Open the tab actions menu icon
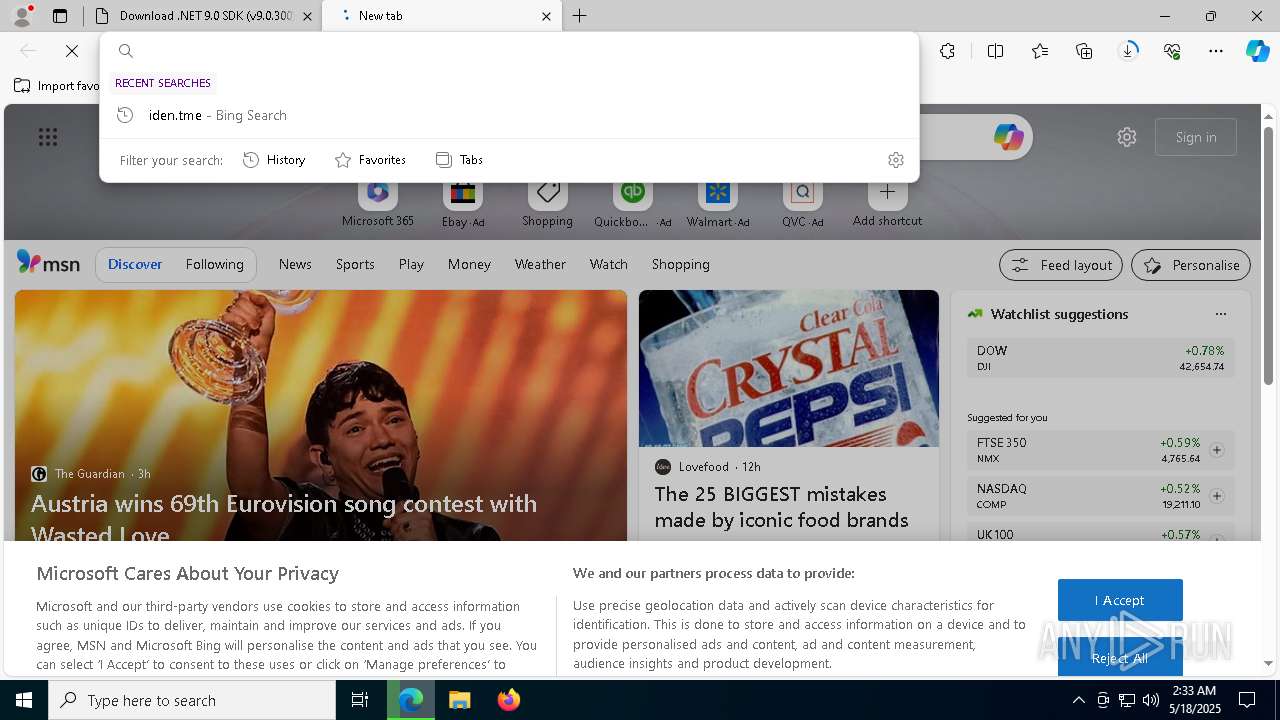This screenshot has width=1280, height=720. coord(60,16)
